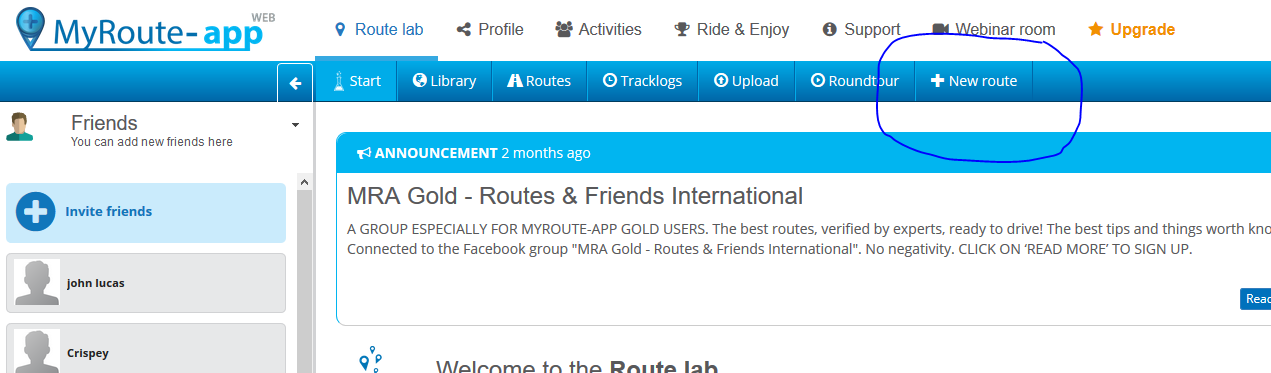Click the globe icon on Library

(x=419, y=81)
